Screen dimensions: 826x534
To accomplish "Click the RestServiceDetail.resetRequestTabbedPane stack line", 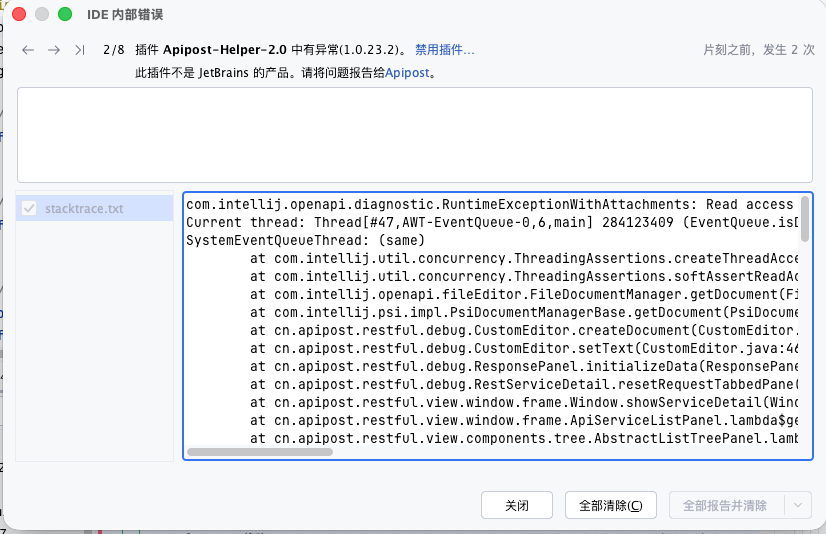I will [x=524, y=384].
